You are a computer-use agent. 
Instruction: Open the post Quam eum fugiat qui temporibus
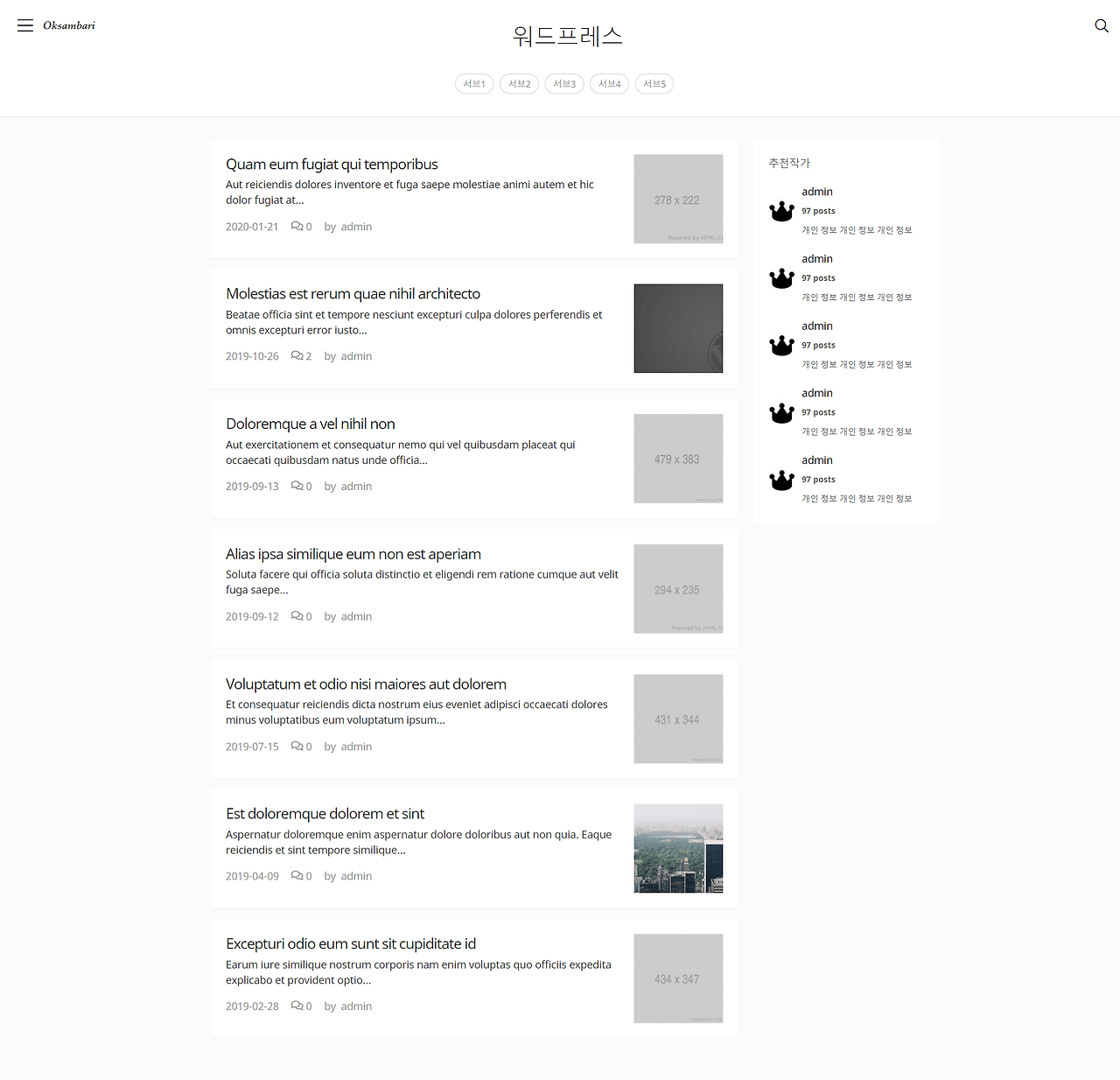[x=332, y=164]
